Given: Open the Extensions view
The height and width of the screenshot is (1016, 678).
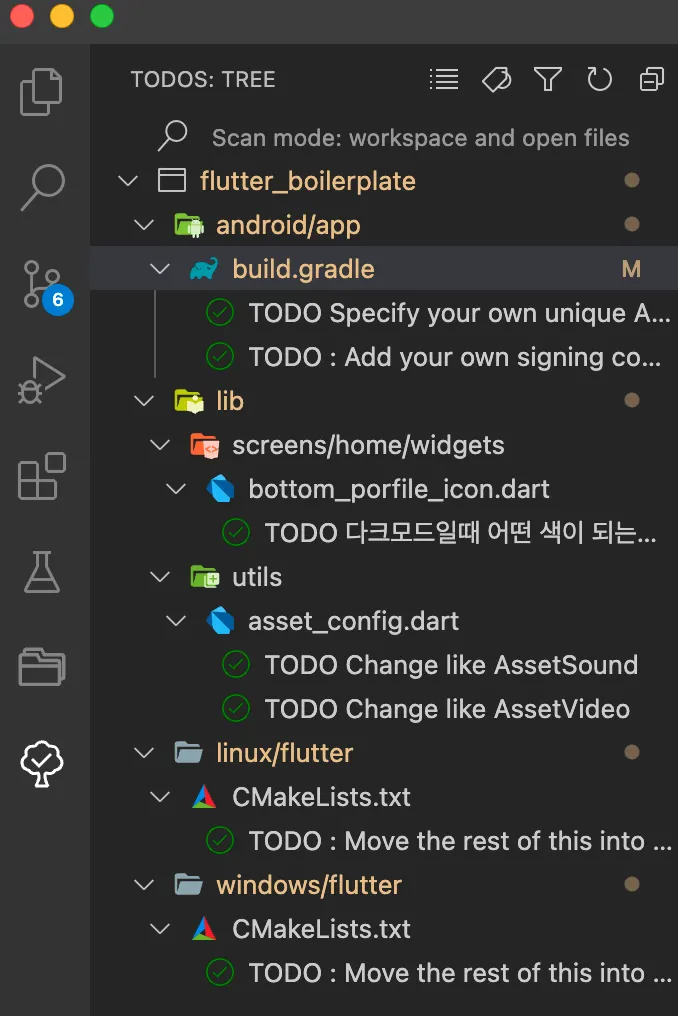Looking at the screenshot, I should (x=42, y=476).
